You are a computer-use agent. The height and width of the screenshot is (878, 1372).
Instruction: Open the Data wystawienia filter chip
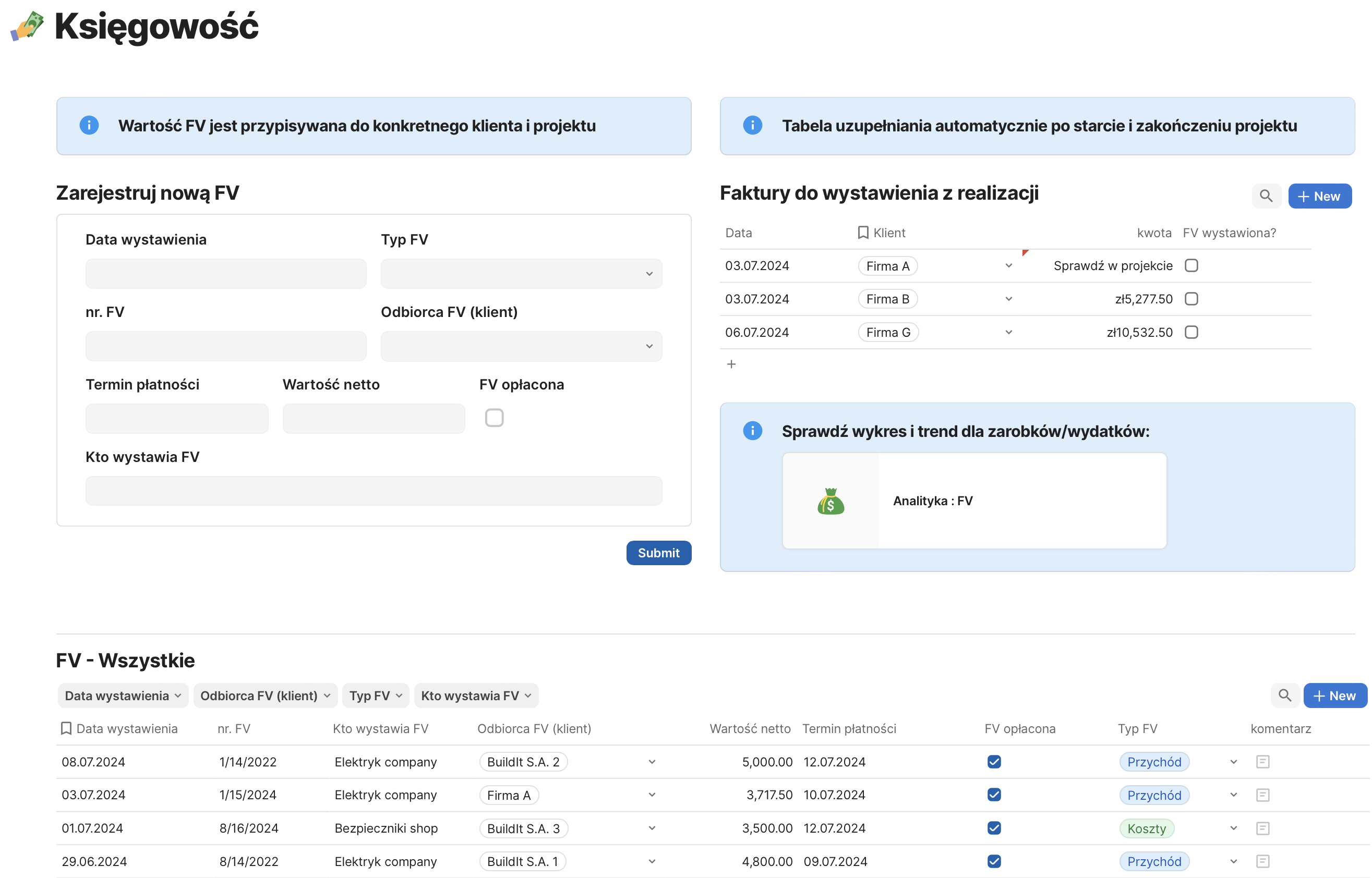122,696
